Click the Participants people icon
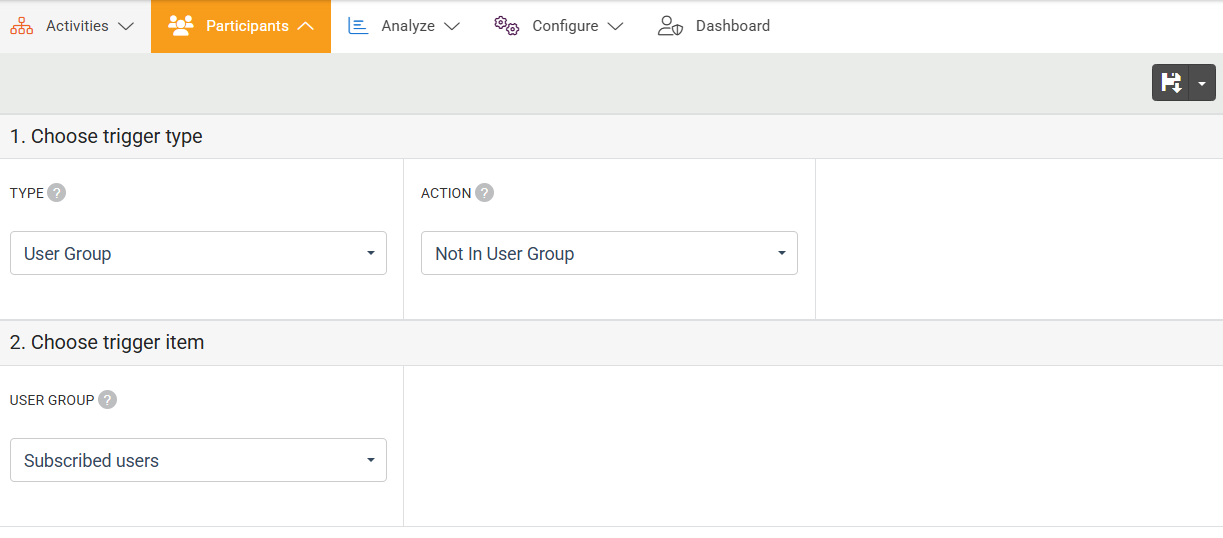The image size is (1223, 538). pos(181,26)
